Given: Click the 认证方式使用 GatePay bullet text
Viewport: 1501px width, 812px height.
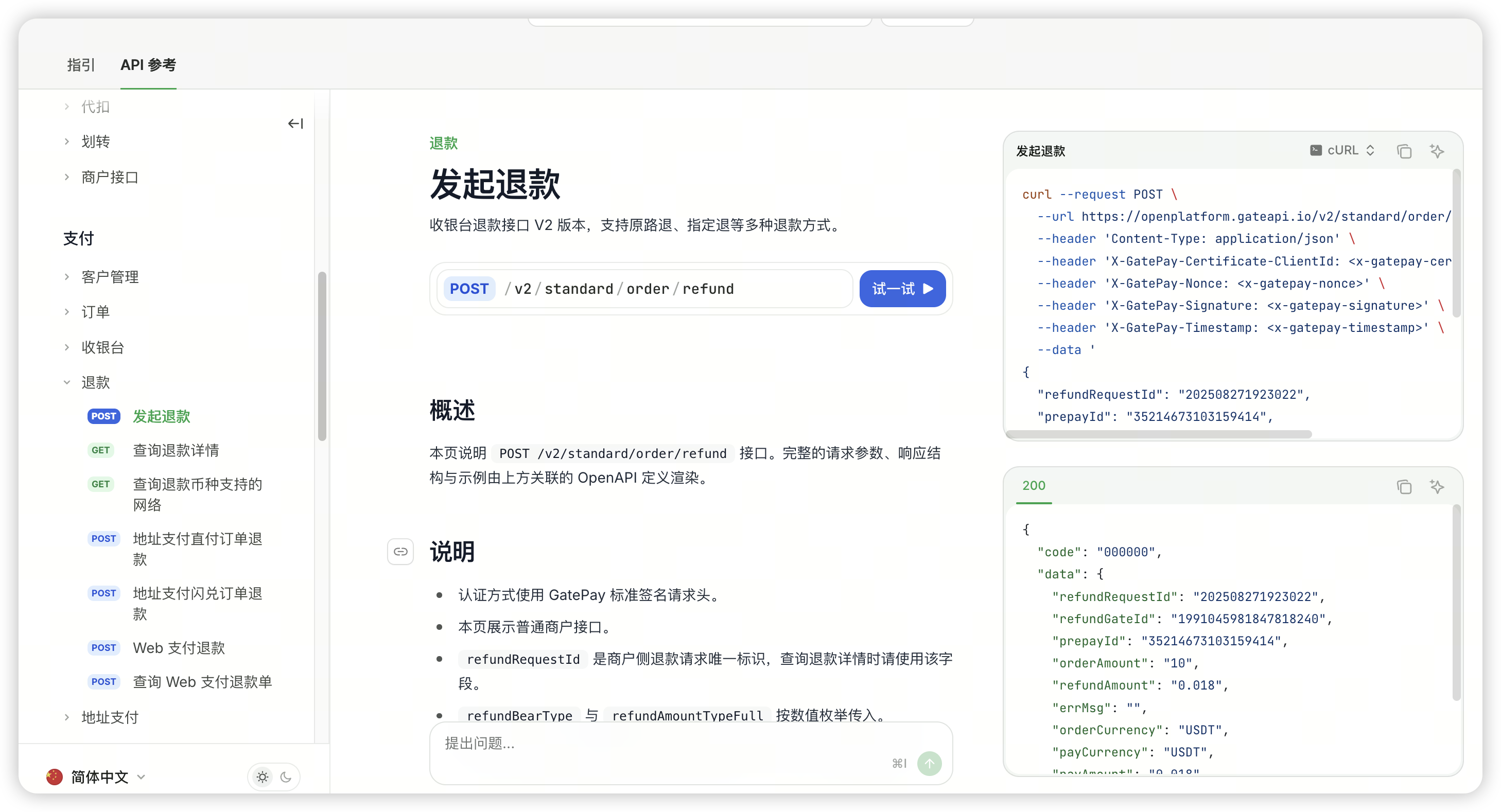Looking at the screenshot, I should click(591, 595).
